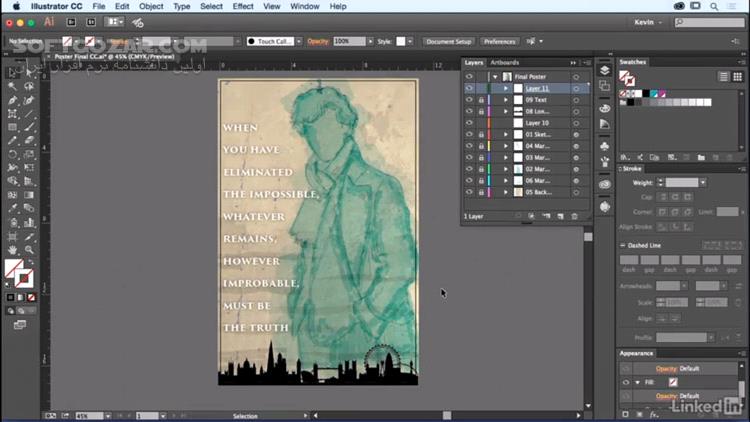Open Swatch Libraries menu icon
This screenshot has height=422, width=750.
point(625,157)
